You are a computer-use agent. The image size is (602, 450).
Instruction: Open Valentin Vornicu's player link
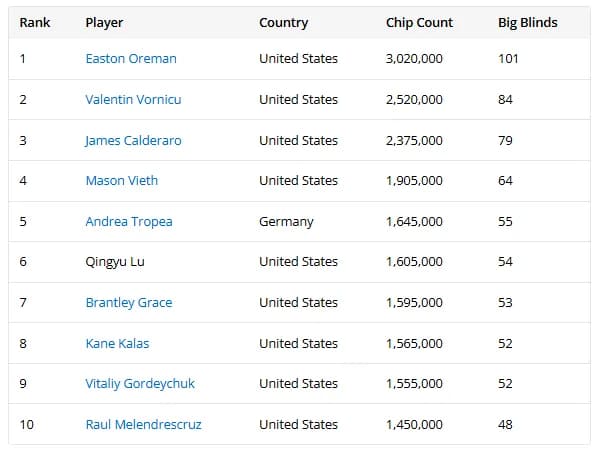[133, 100]
